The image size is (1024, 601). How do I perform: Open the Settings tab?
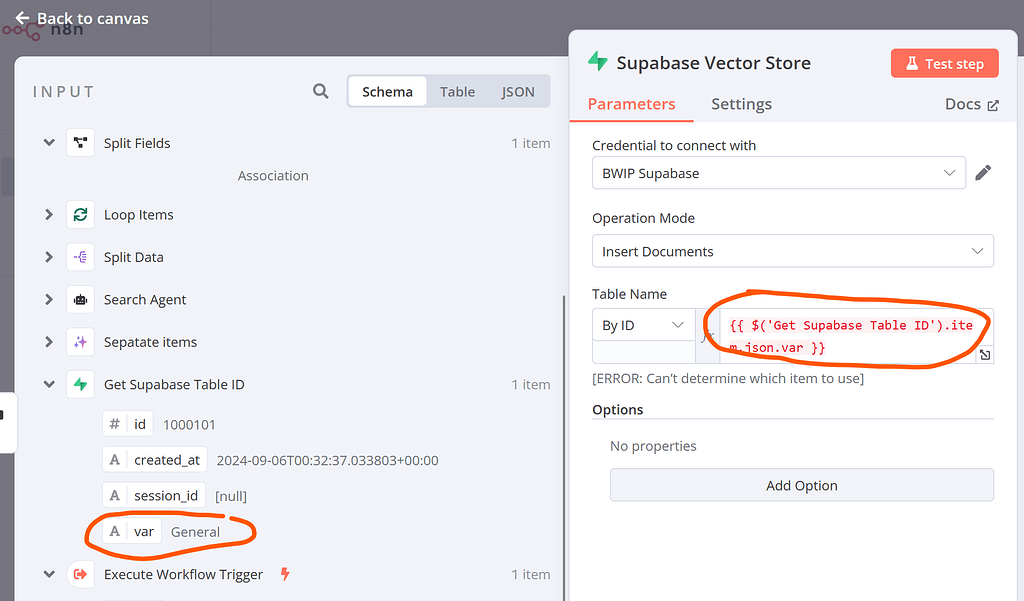[x=741, y=104]
